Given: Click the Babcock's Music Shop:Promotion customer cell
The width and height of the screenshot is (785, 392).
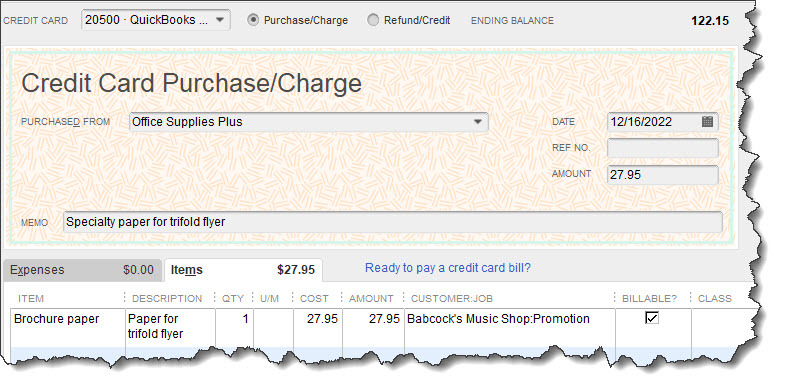Looking at the screenshot, I should pos(510,327).
